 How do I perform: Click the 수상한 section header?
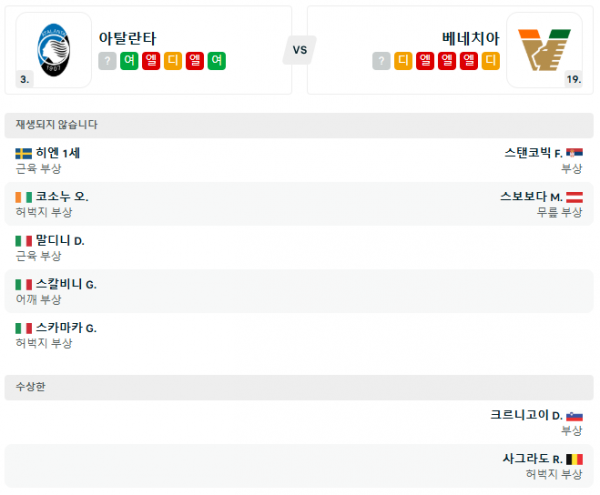pos(299,387)
